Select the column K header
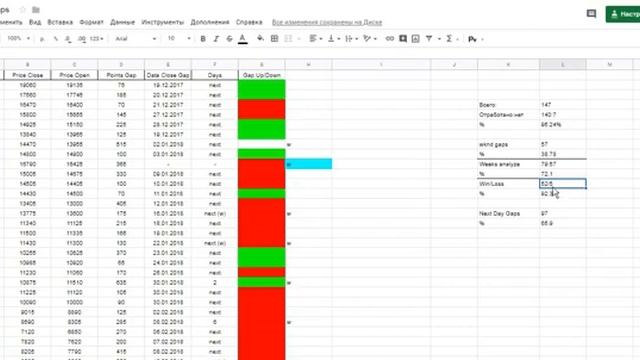 tap(509, 64)
